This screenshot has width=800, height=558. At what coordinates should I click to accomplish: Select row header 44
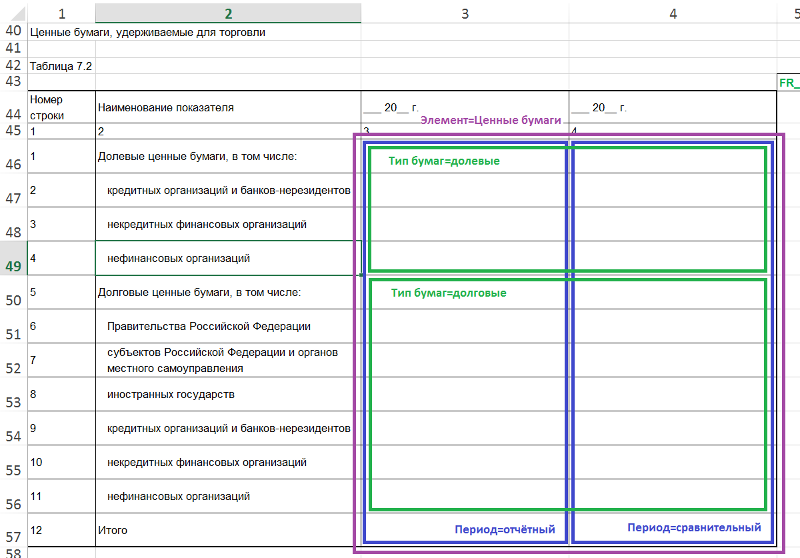click(13, 107)
